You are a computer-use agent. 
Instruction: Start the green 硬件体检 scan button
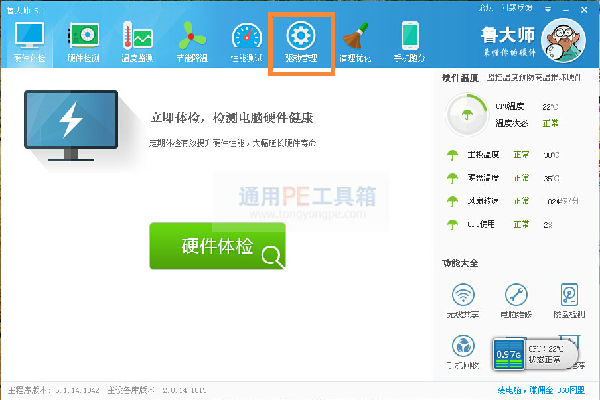(x=217, y=246)
